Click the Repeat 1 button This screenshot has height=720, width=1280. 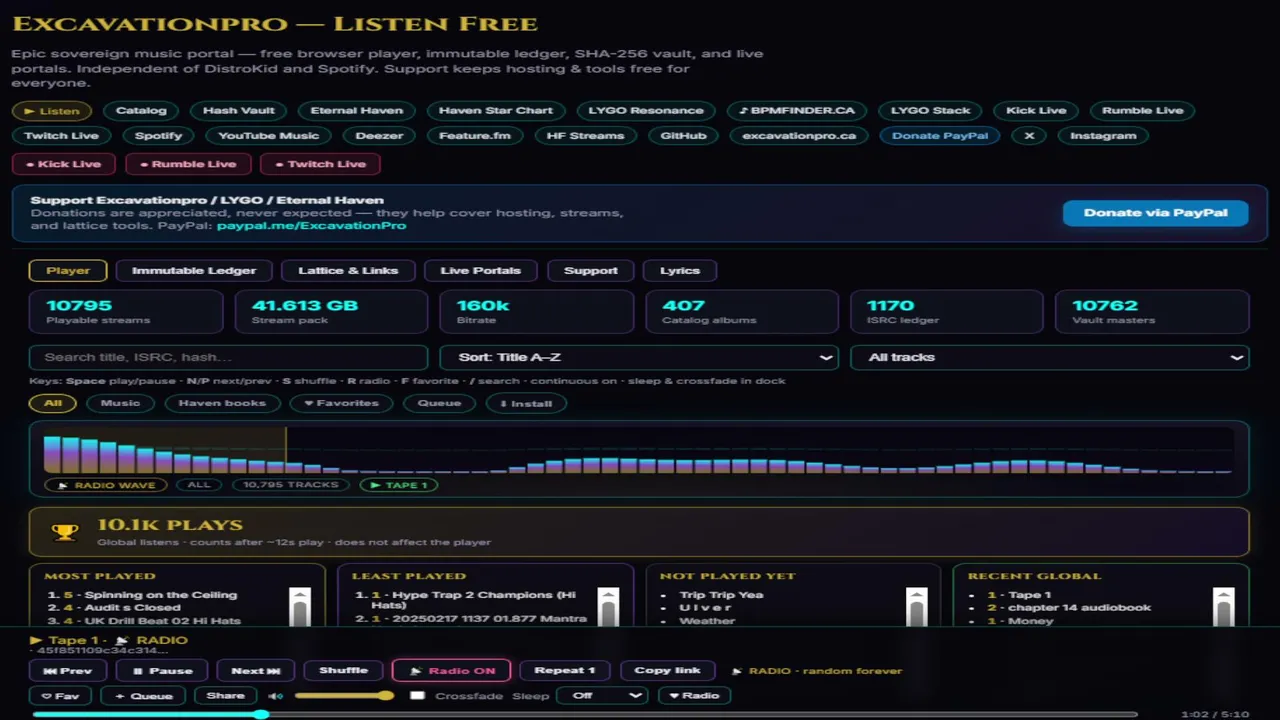(565, 671)
